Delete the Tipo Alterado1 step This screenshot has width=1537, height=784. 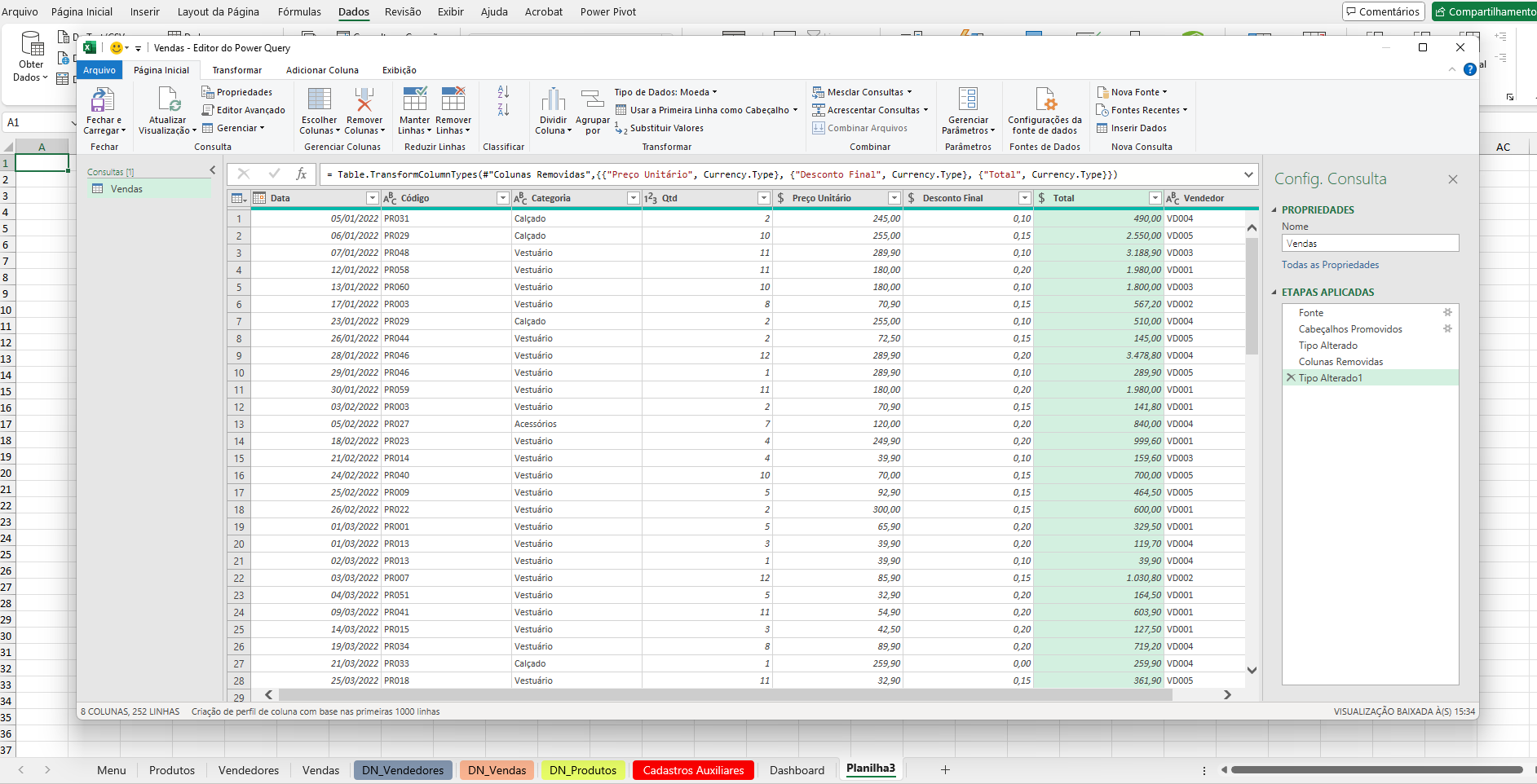pos(1291,378)
